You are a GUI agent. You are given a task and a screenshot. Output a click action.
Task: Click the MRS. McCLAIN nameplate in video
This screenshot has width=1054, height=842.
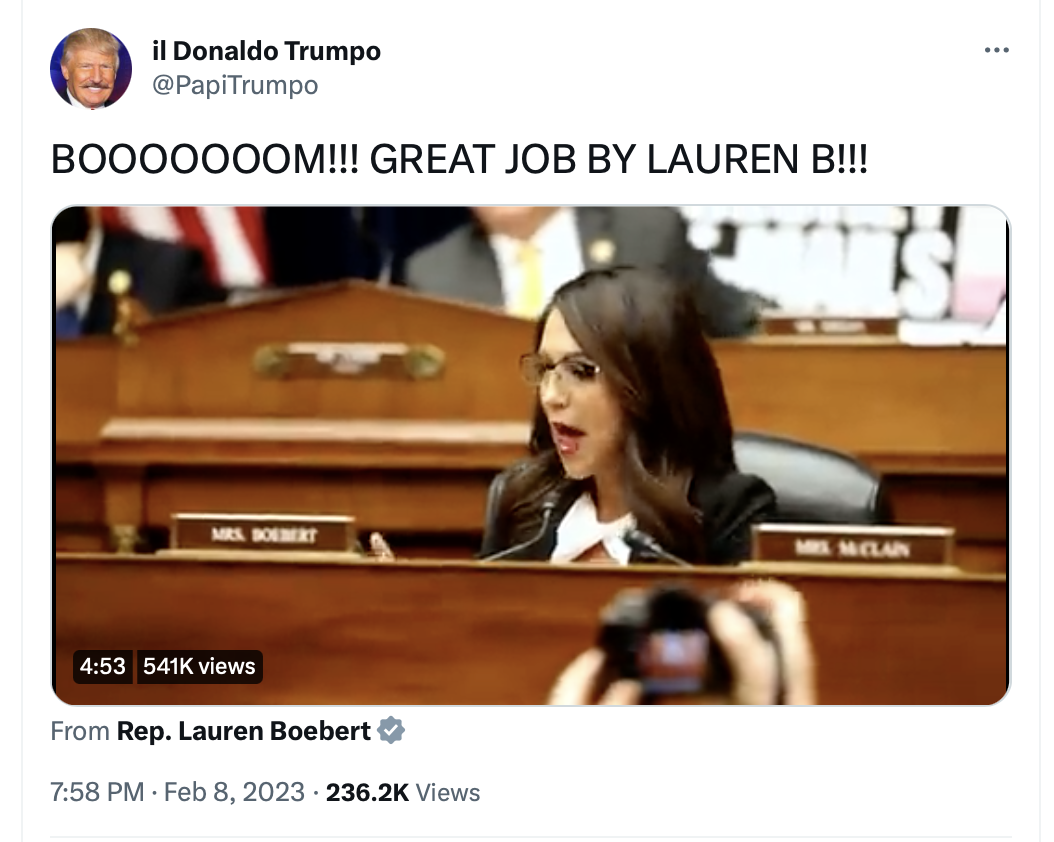852,547
